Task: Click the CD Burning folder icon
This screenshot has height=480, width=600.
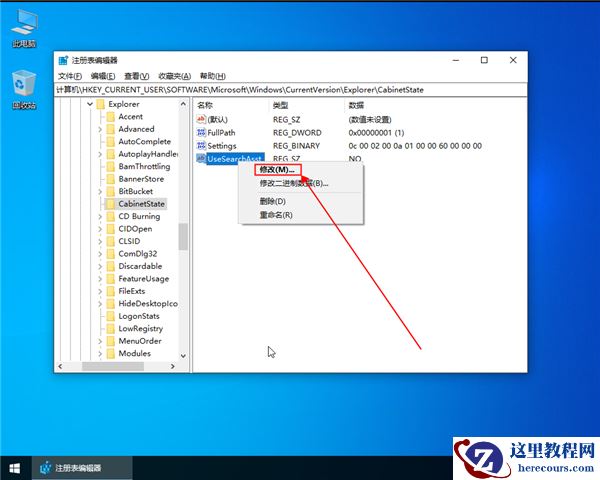Action: 111,216
